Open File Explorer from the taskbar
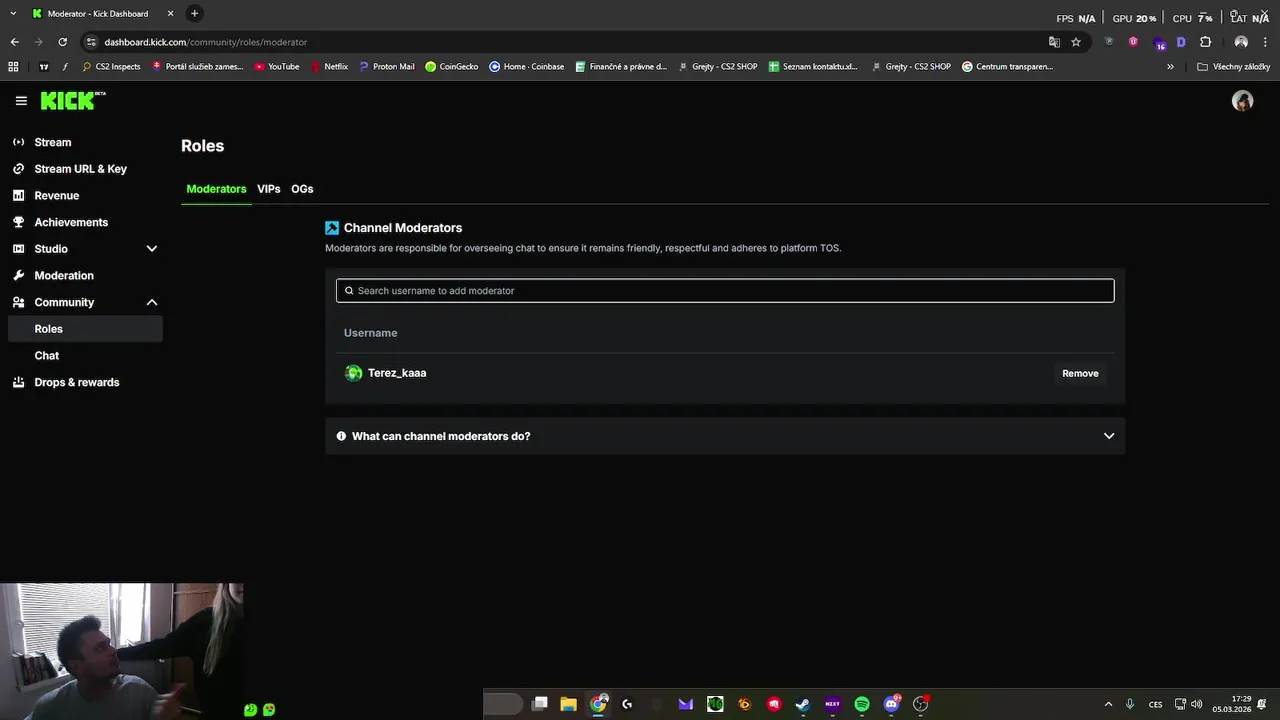1280x720 pixels. 568,704
